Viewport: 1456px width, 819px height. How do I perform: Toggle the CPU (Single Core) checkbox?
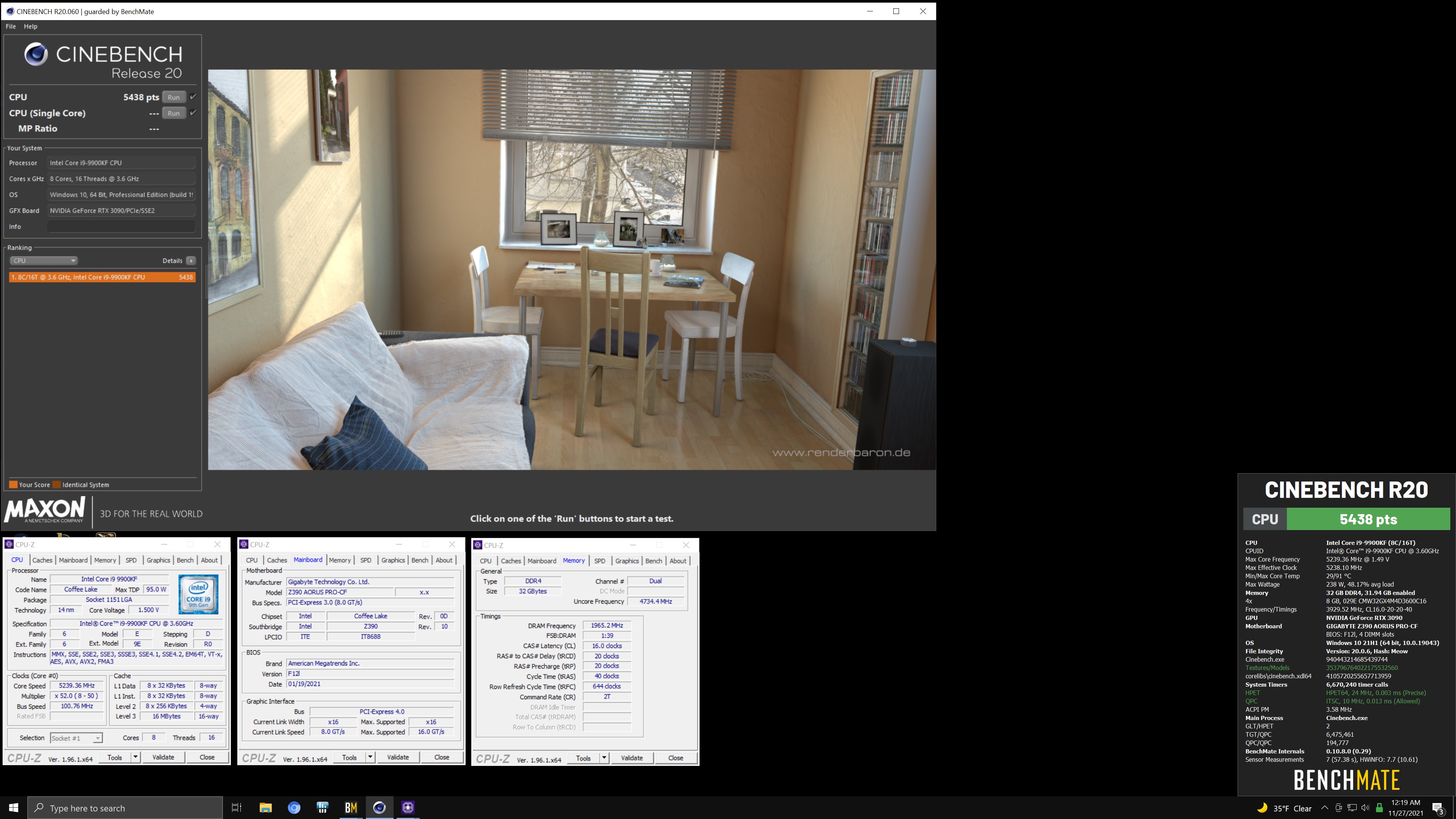pyautogui.click(x=193, y=113)
